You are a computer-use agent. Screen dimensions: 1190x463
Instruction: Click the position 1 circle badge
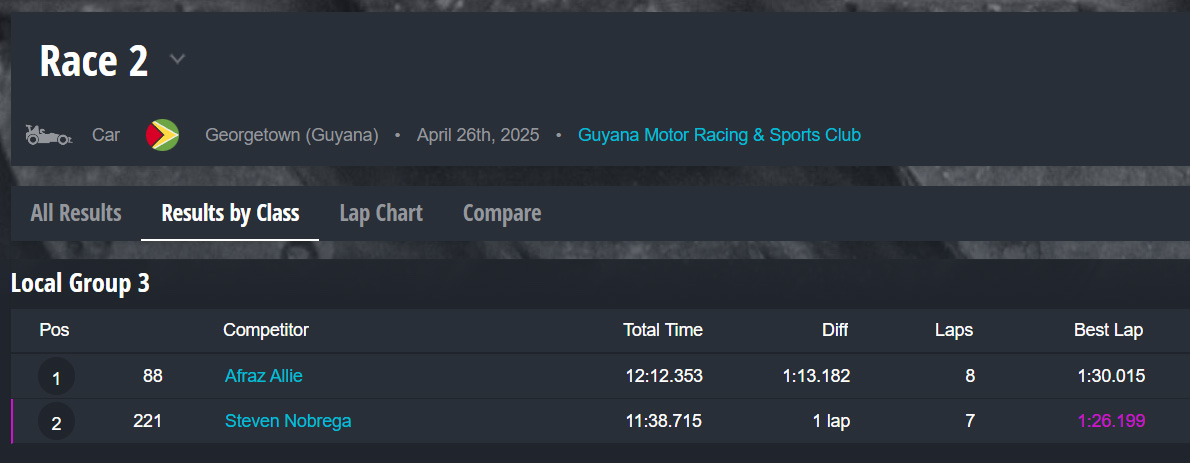(x=56, y=378)
